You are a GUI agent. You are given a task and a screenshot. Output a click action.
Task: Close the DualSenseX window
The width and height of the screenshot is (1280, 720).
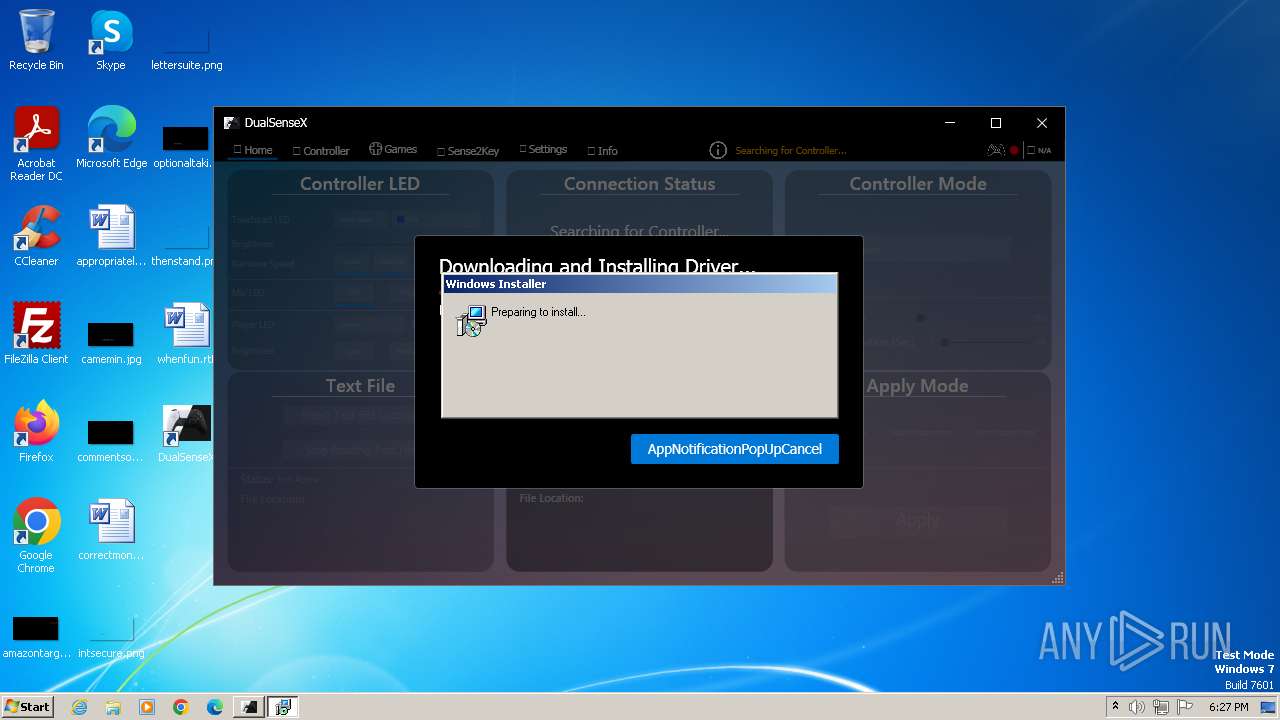coord(1042,123)
